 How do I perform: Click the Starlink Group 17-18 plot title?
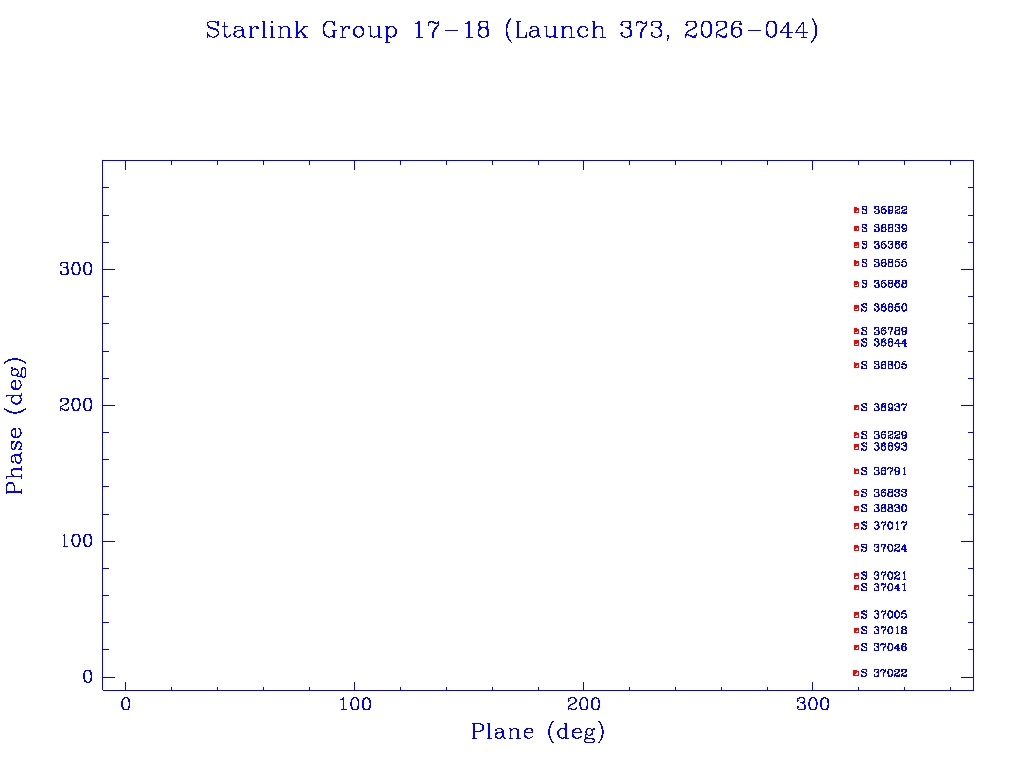click(512, 31)
